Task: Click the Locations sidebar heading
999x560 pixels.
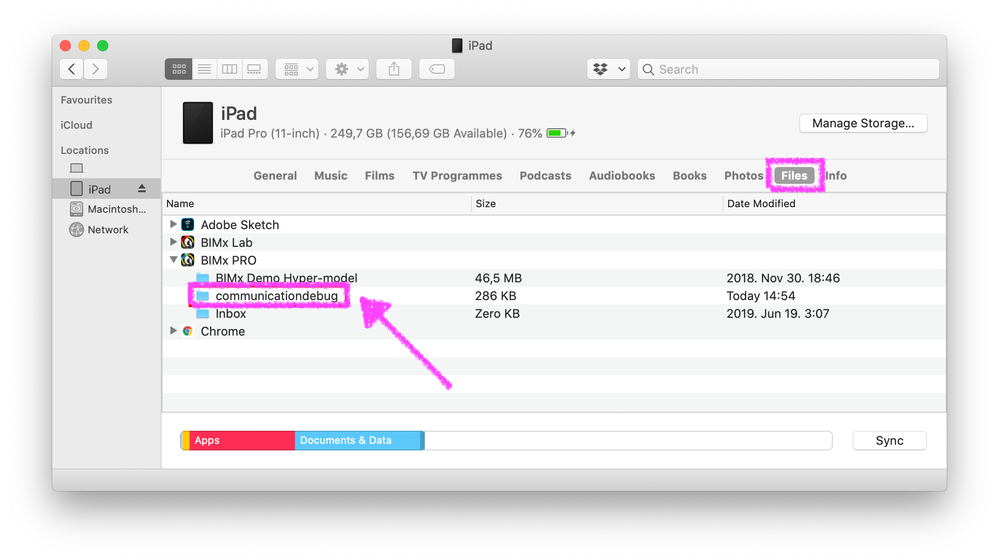Action: coord(85,150)
